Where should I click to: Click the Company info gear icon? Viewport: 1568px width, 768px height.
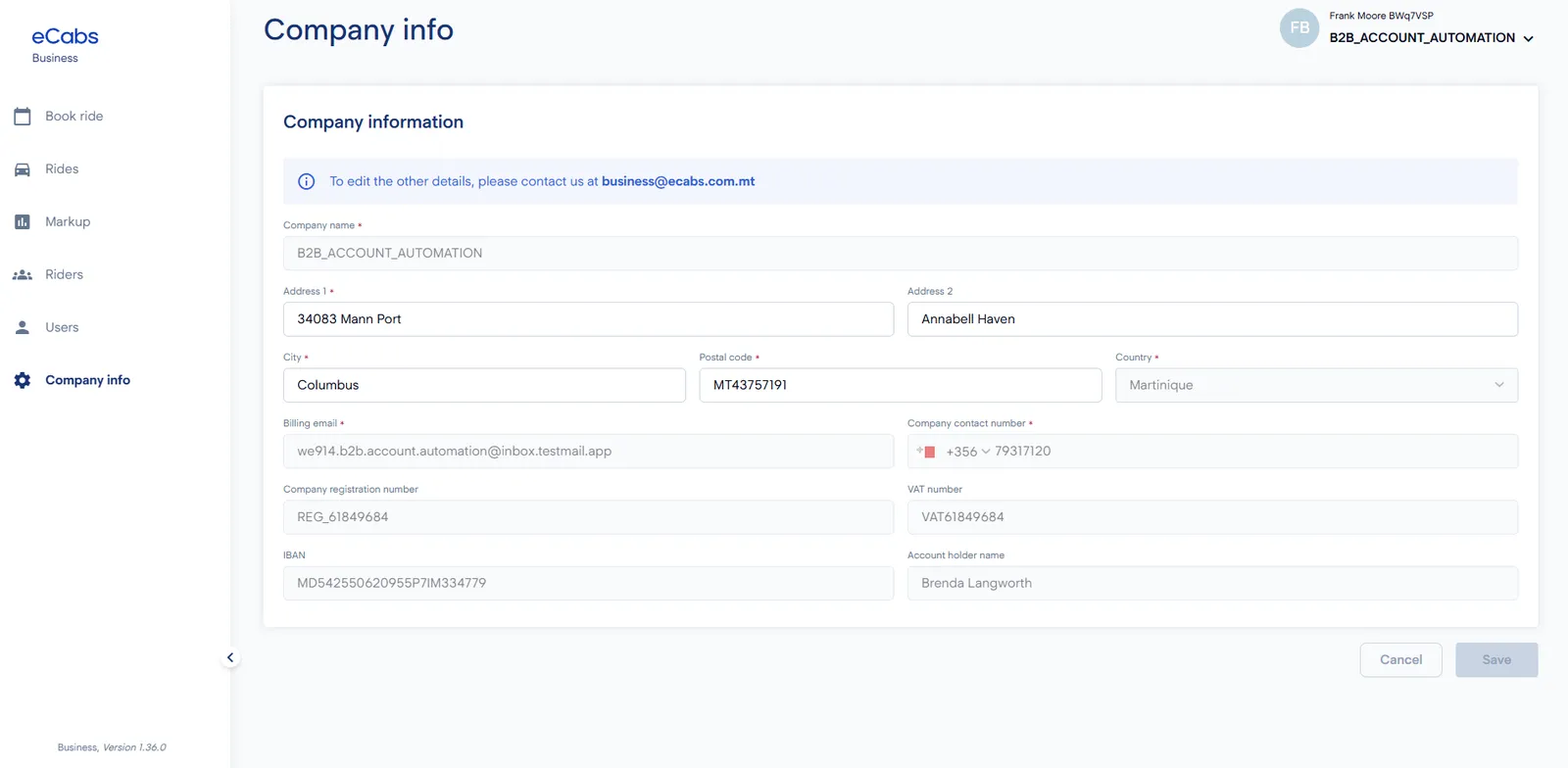(23, 380)
